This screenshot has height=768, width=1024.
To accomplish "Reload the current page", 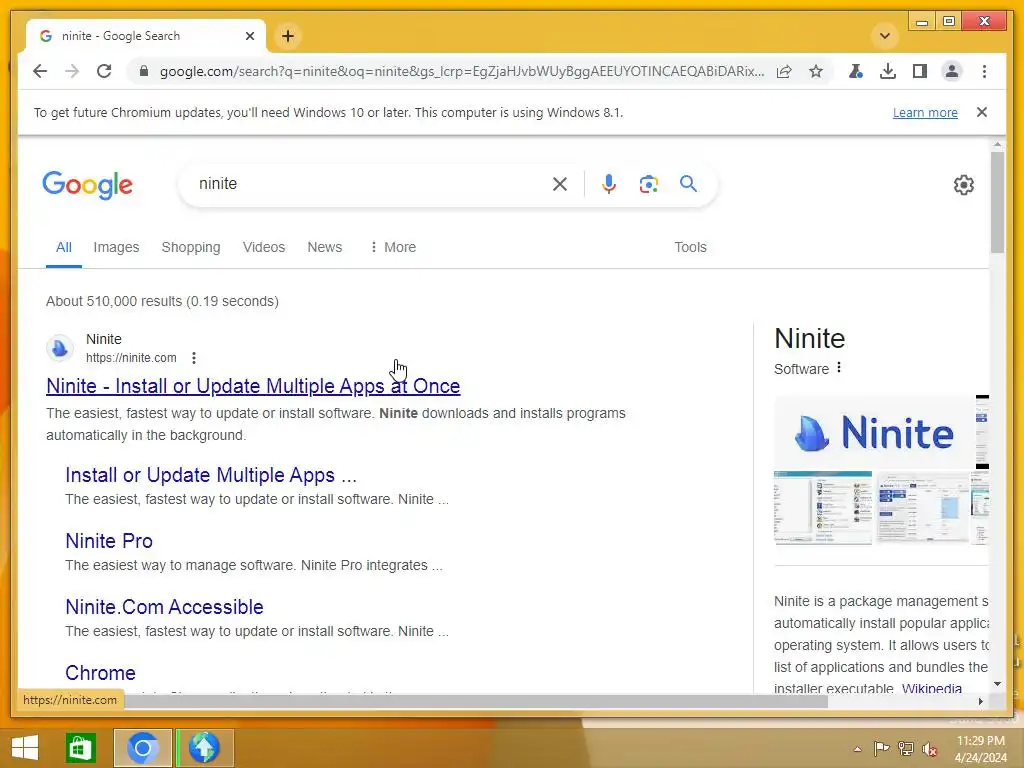I will pyautogui.click(x=104, y=71).
